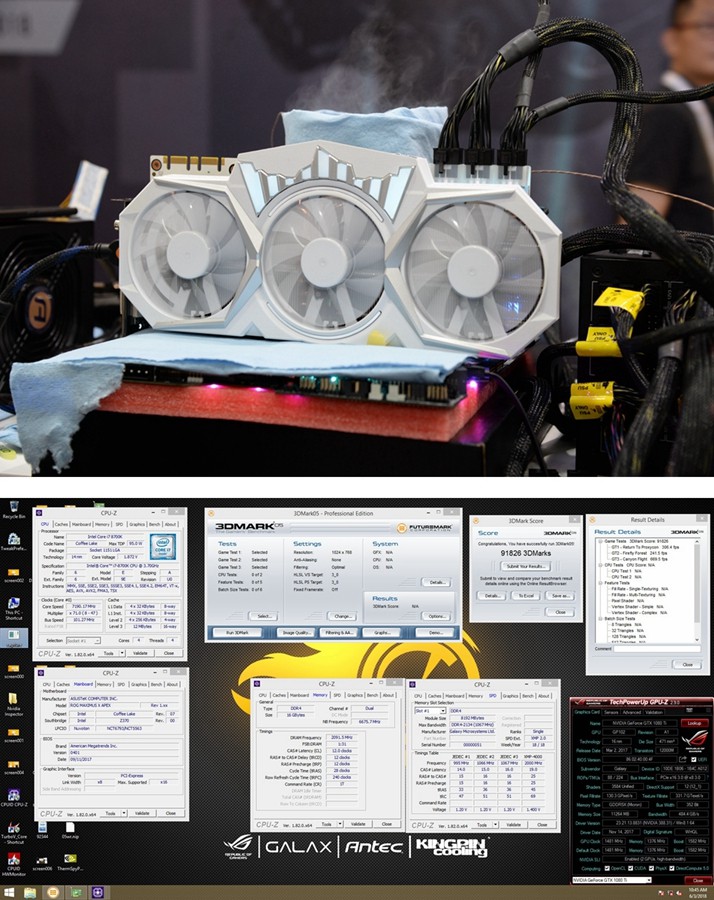Click the Comment input field
Screen dimensions: 714x900
(657, 649)
